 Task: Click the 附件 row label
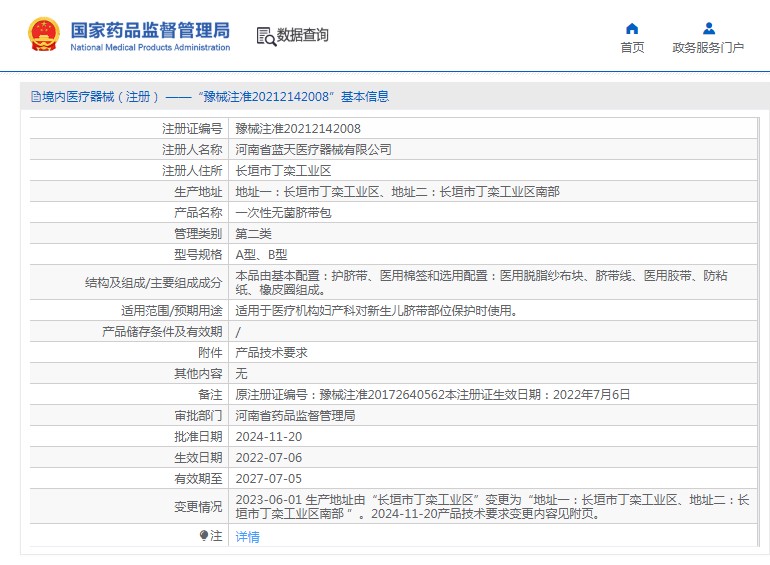pyautogui.click(x=210, y=353)
